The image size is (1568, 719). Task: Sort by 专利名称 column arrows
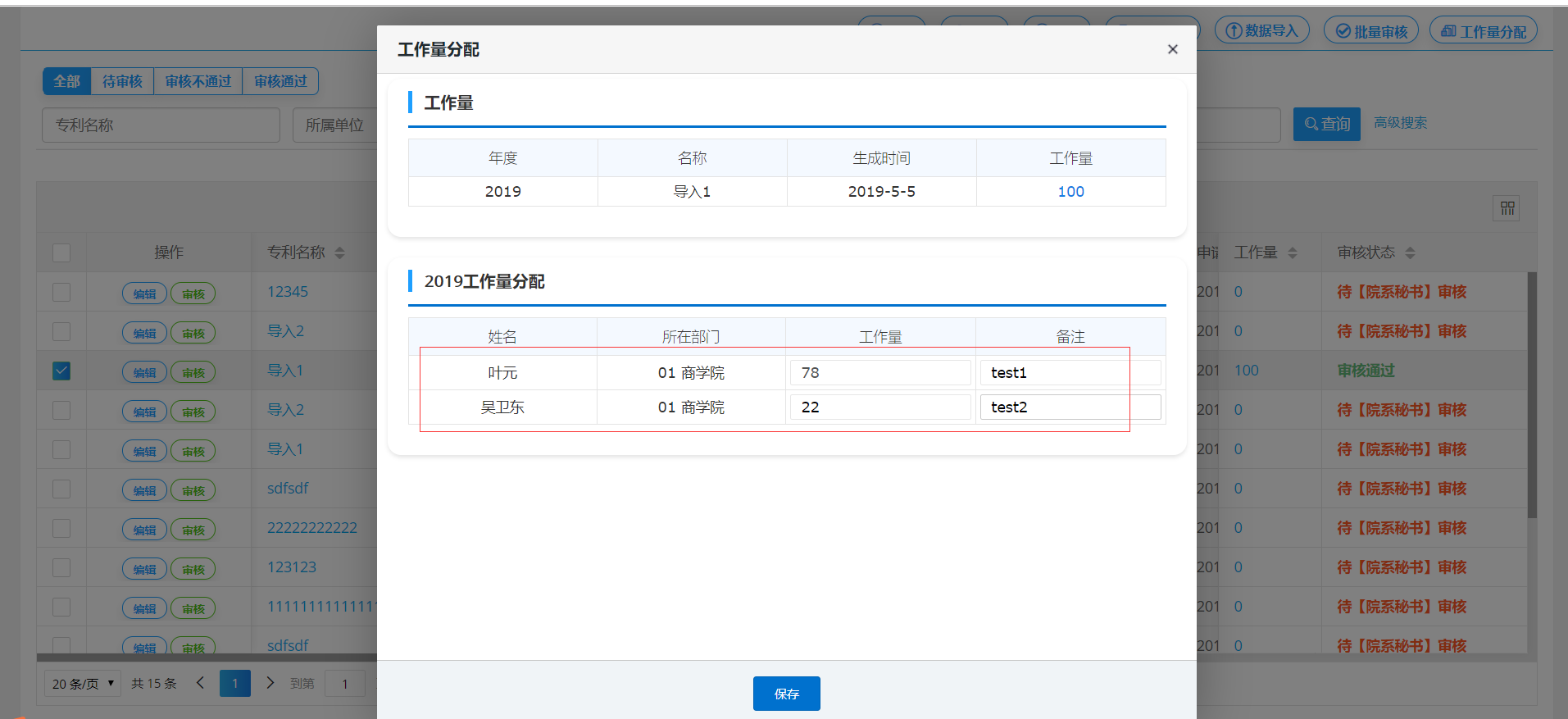tap(339, 253)
